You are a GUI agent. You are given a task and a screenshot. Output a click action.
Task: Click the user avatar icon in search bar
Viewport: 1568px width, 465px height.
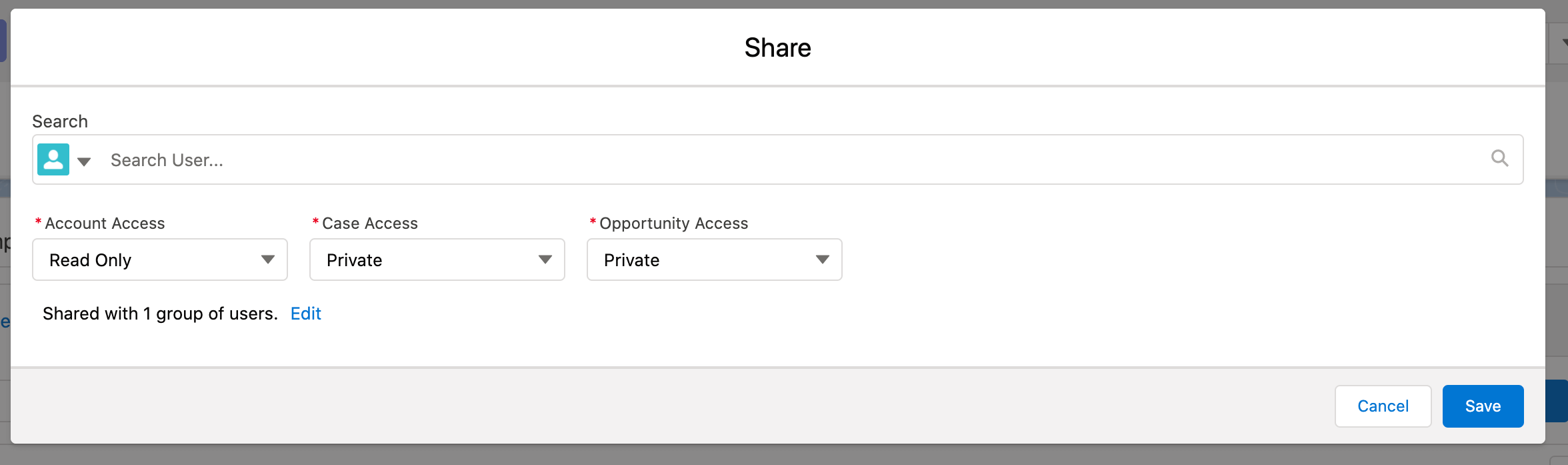pyautogui.click(x=53, y=159)
